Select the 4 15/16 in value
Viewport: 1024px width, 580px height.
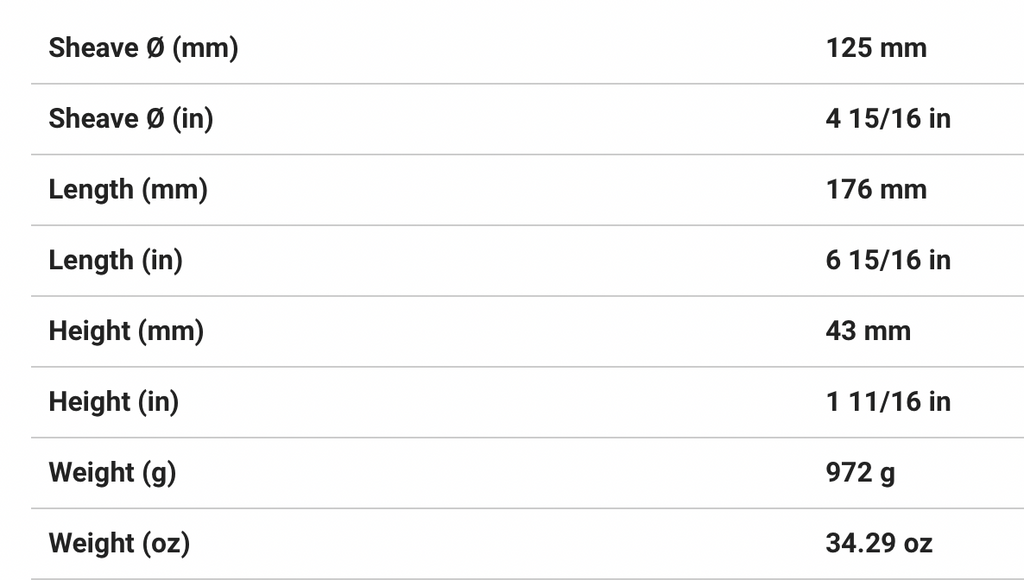pos(888,119)
